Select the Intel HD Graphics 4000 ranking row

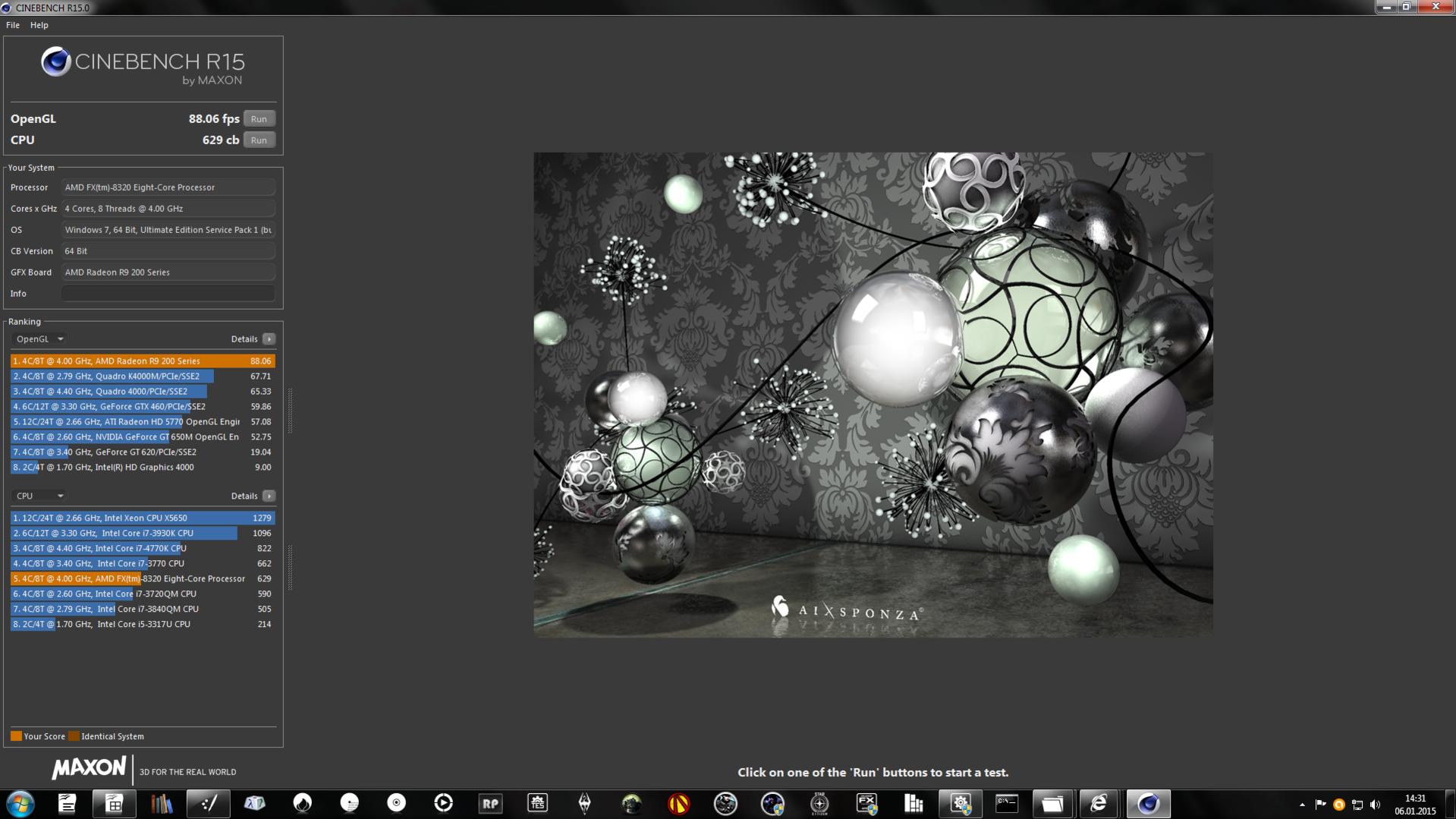pyautogui.click(x=143, y=467)
